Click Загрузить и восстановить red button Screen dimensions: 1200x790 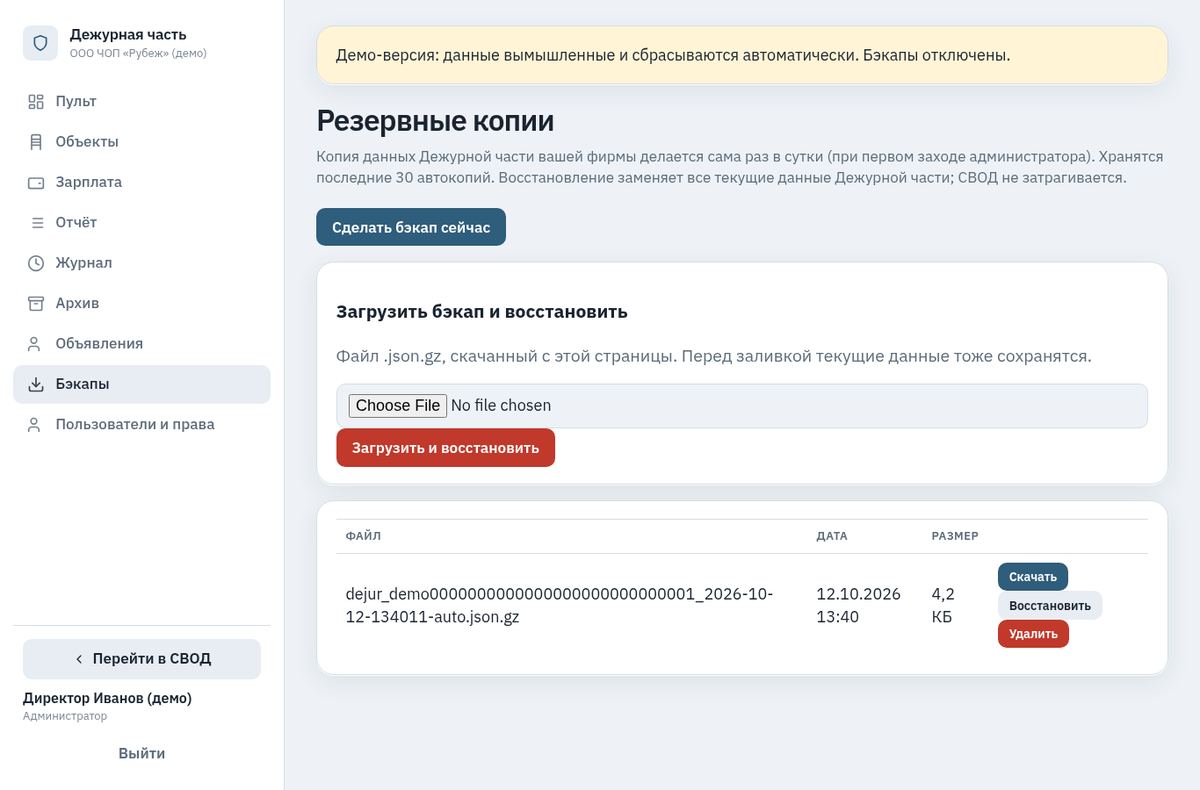[x=445, y=447]
